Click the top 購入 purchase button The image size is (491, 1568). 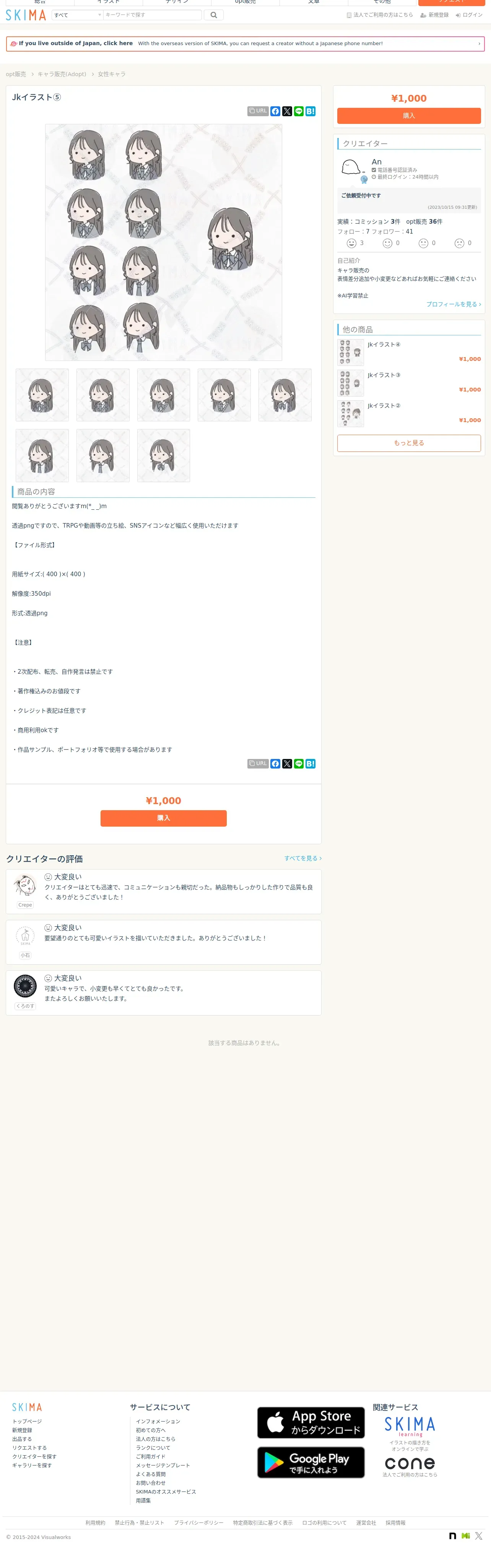coord(409,115)
